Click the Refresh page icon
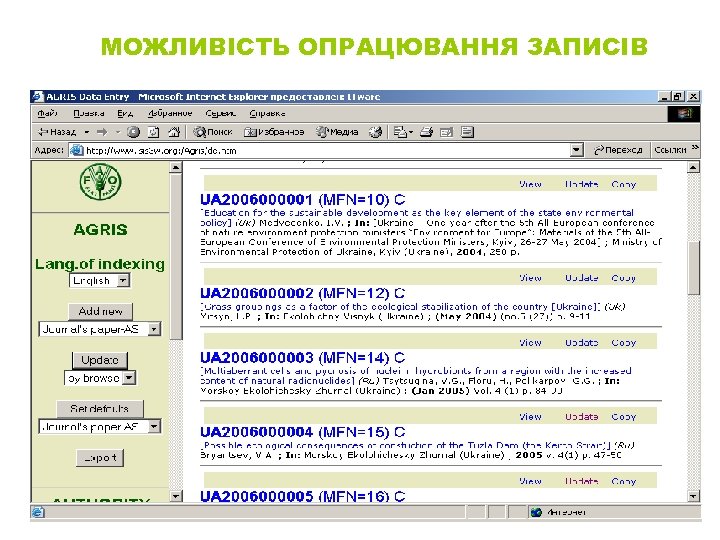 pyautogui.click(x=153, y=132)
